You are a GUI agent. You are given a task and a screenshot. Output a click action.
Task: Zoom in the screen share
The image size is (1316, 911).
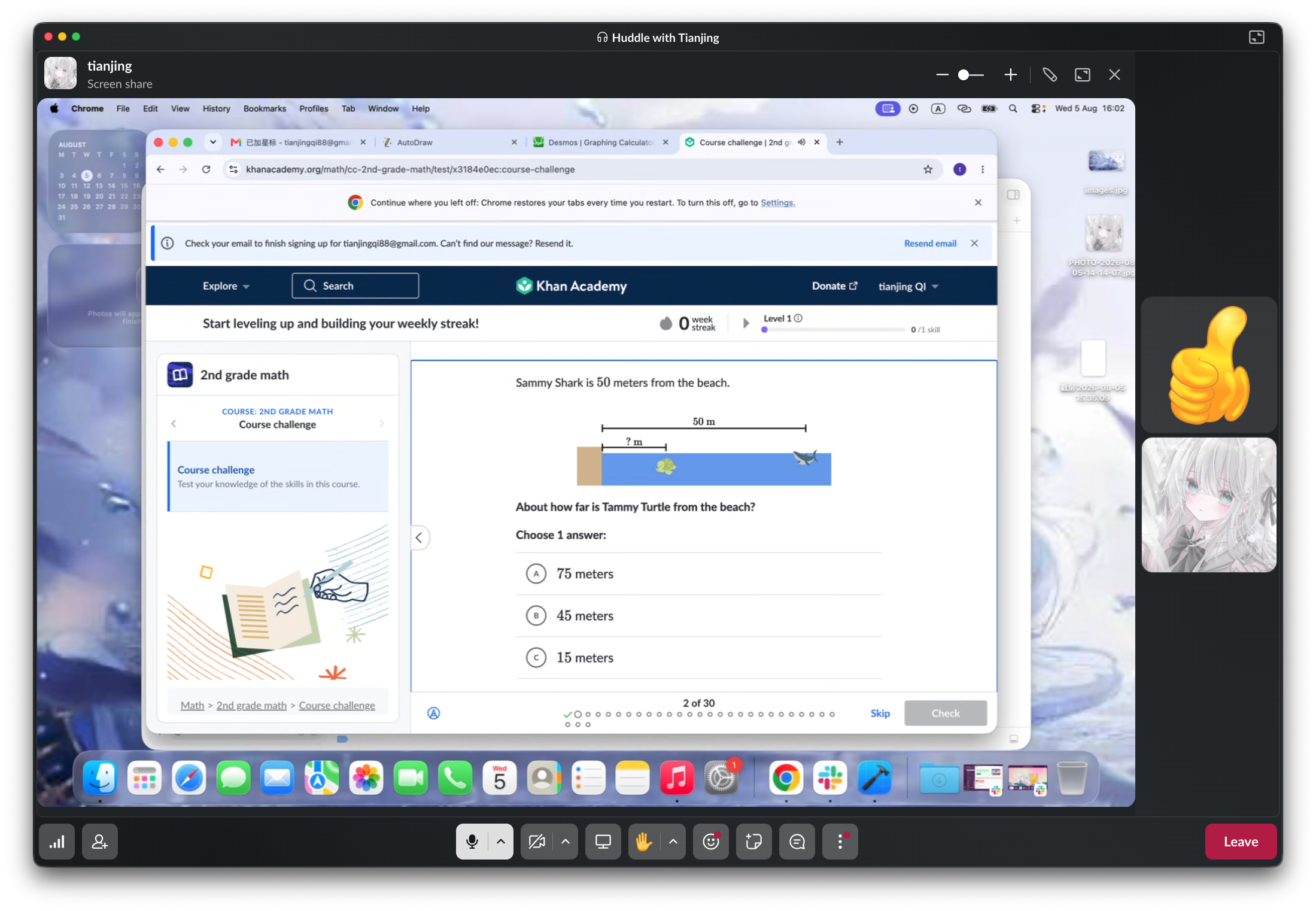pyautogui.click(x=1011, y=75)
